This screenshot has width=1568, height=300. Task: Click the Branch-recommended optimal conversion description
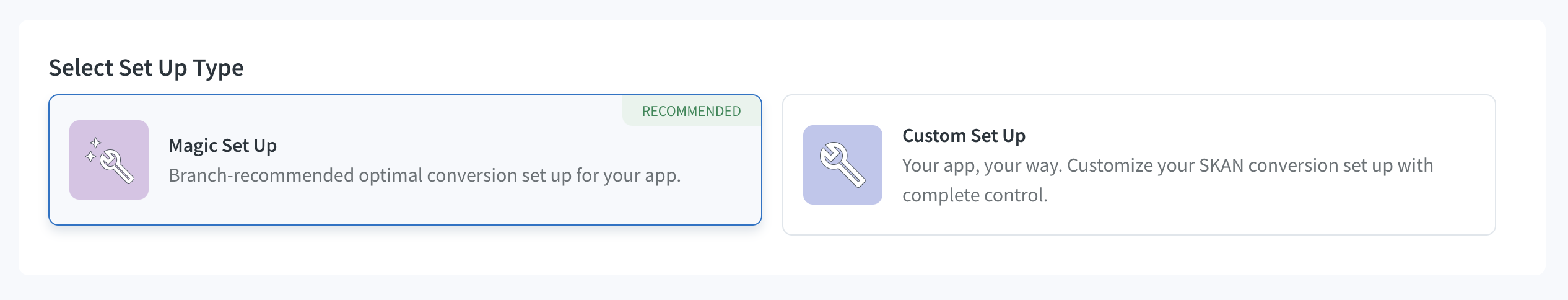(425, 175)
